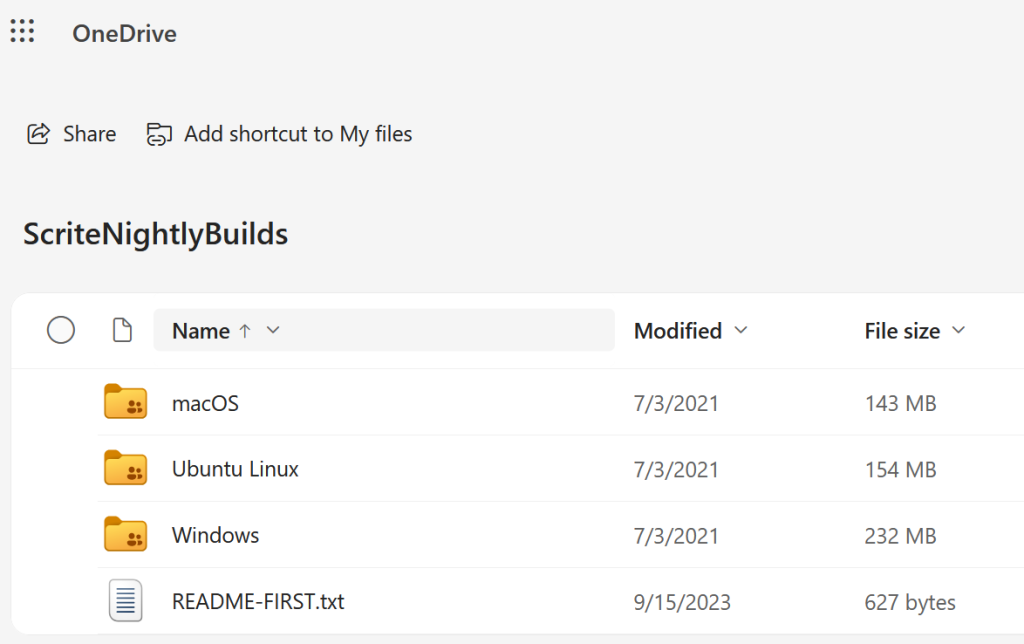Click the Windows shared folder icon
Viewport: 1024px width, 644px height.
(x=125, y=534)
